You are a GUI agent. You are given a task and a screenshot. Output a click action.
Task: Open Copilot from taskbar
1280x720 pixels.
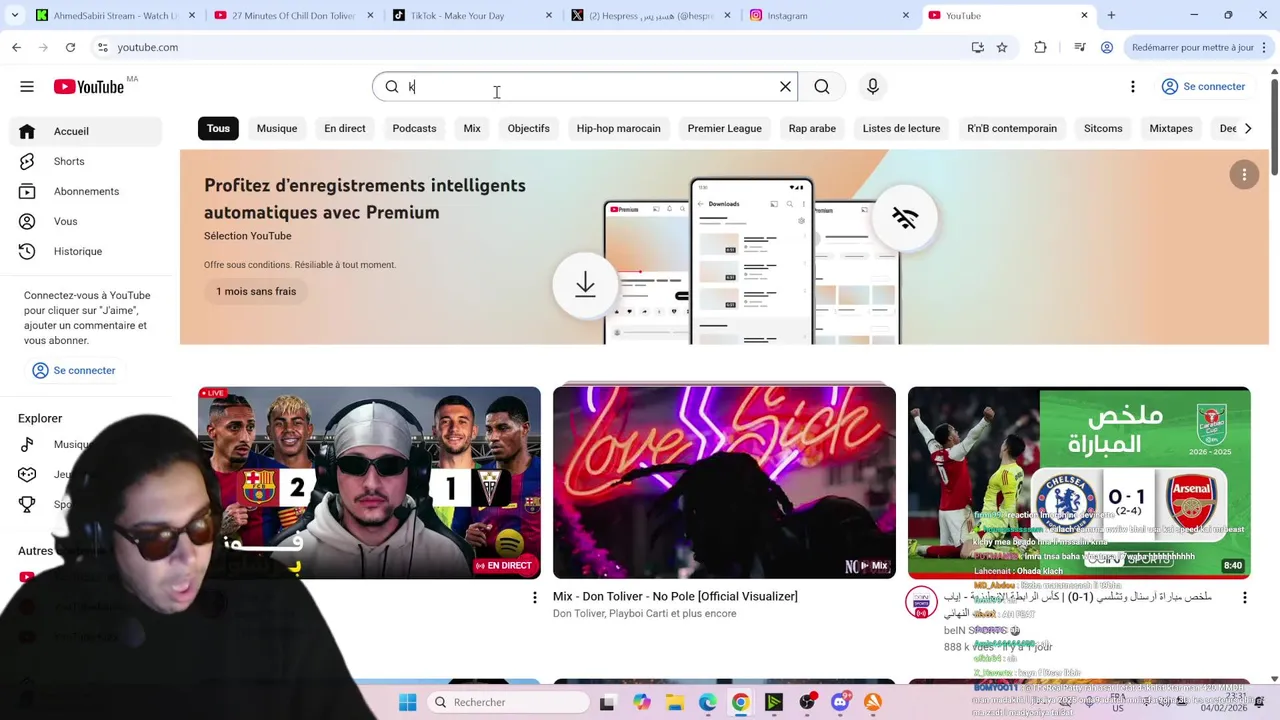(642, 702)
